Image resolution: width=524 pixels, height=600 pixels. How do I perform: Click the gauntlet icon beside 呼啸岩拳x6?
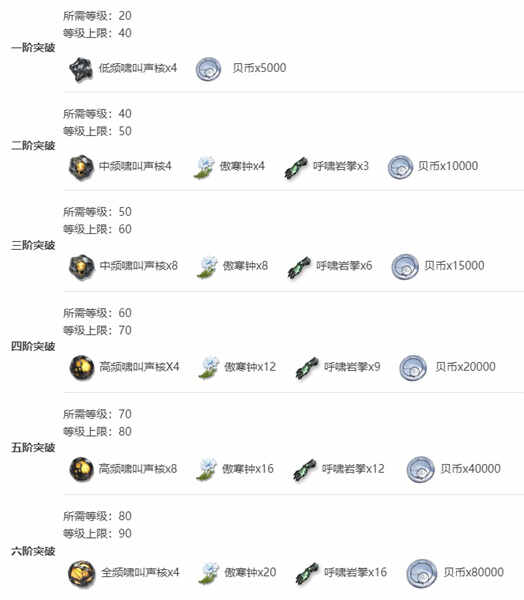pyautogui.click(x=299, y=267)
